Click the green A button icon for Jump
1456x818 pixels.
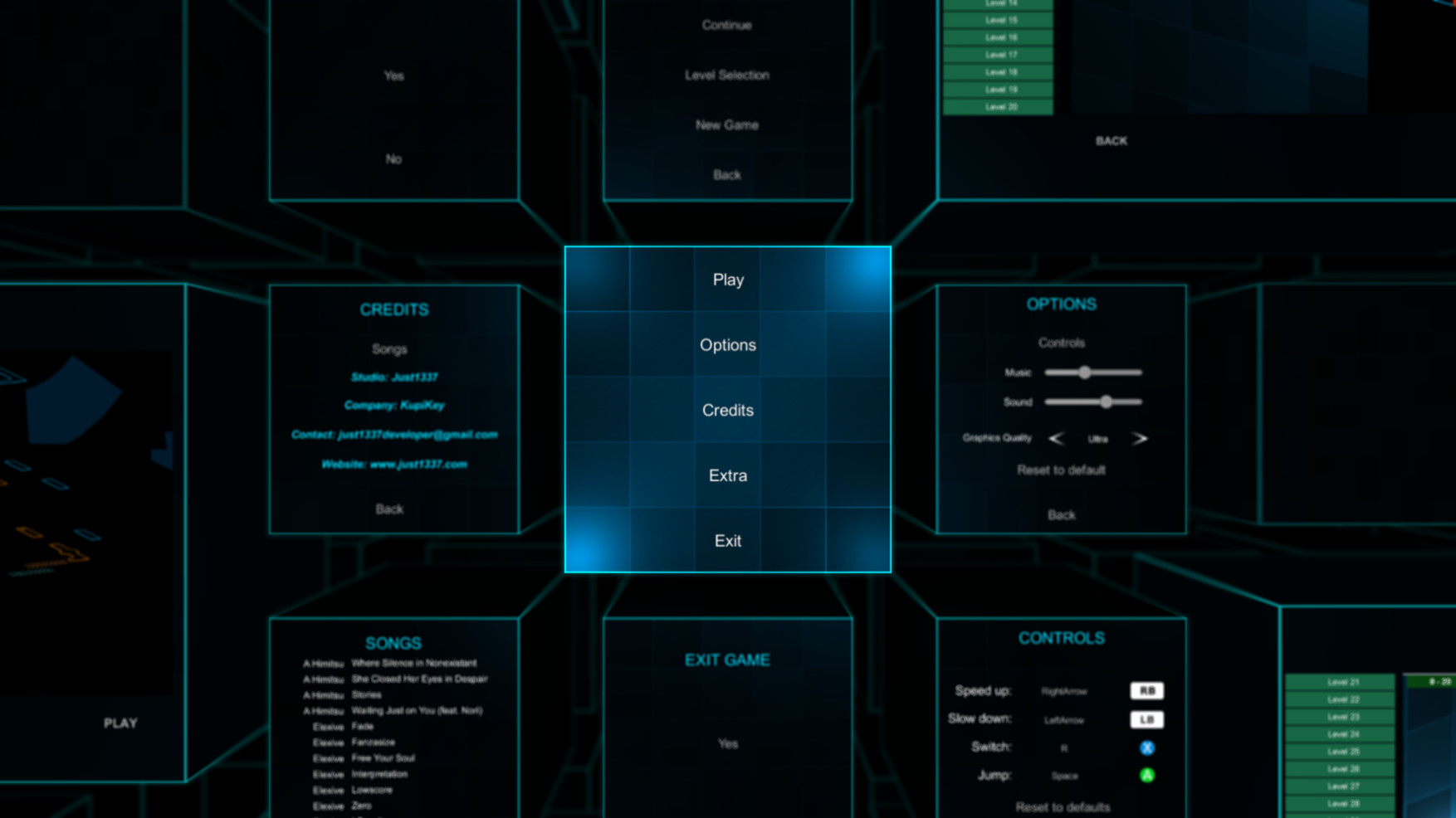(x=1147, y=776)
